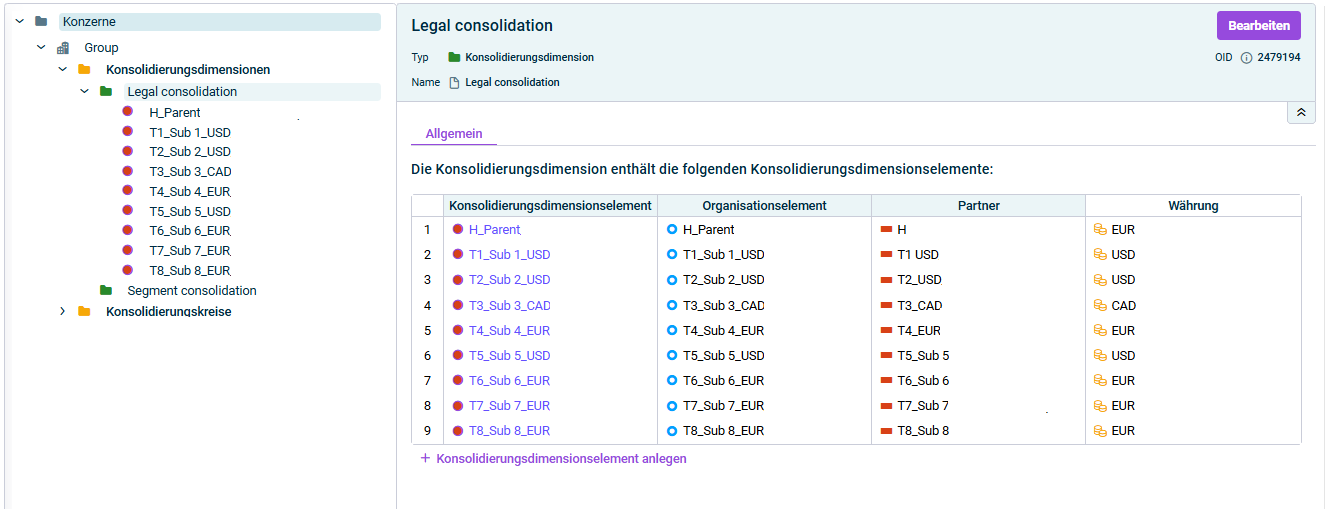Select T5_Sub 5_USD in the tree
The width and height of the screenshot is (1327, 509).
190,211
